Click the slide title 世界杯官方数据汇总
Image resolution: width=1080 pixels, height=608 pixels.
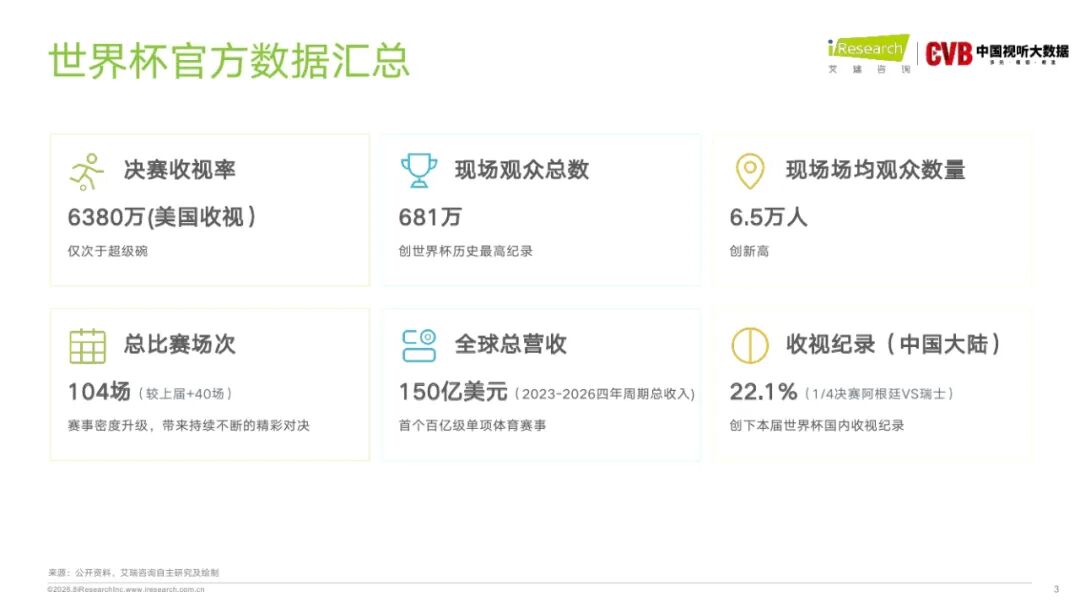click(229, 61)
